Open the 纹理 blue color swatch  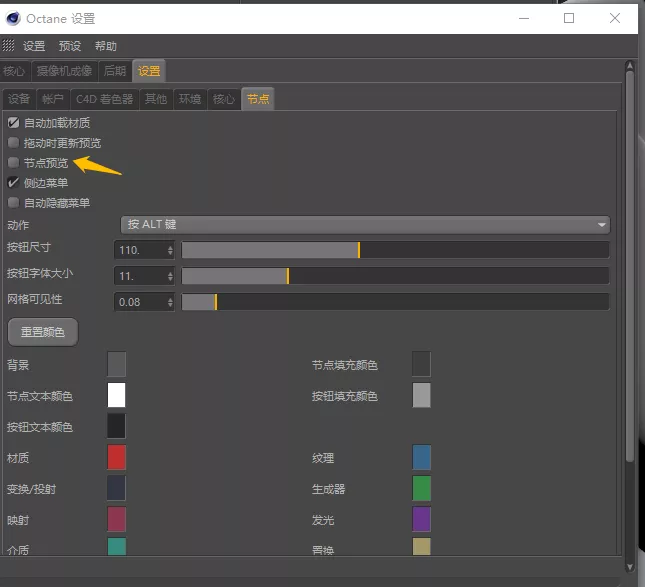(422, 457)
